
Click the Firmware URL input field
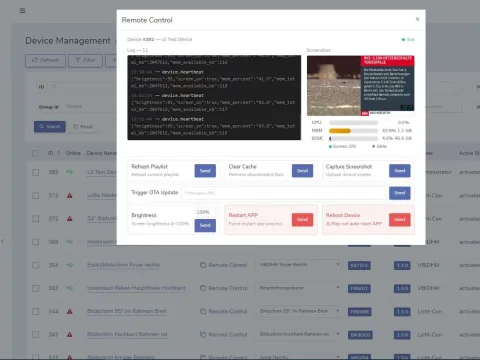(283, 193)
